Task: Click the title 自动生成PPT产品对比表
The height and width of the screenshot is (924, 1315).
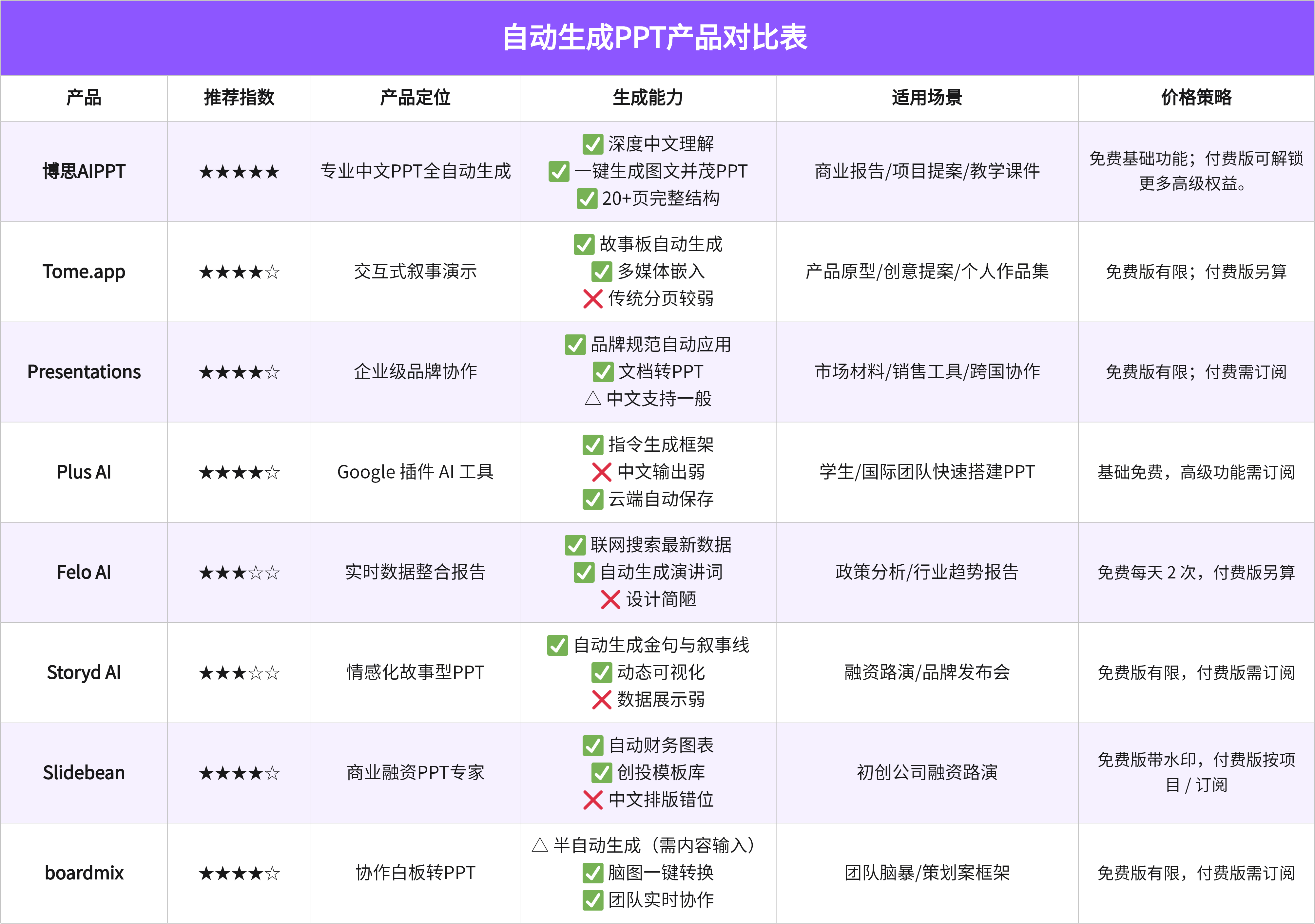Action: coord(655,38)
